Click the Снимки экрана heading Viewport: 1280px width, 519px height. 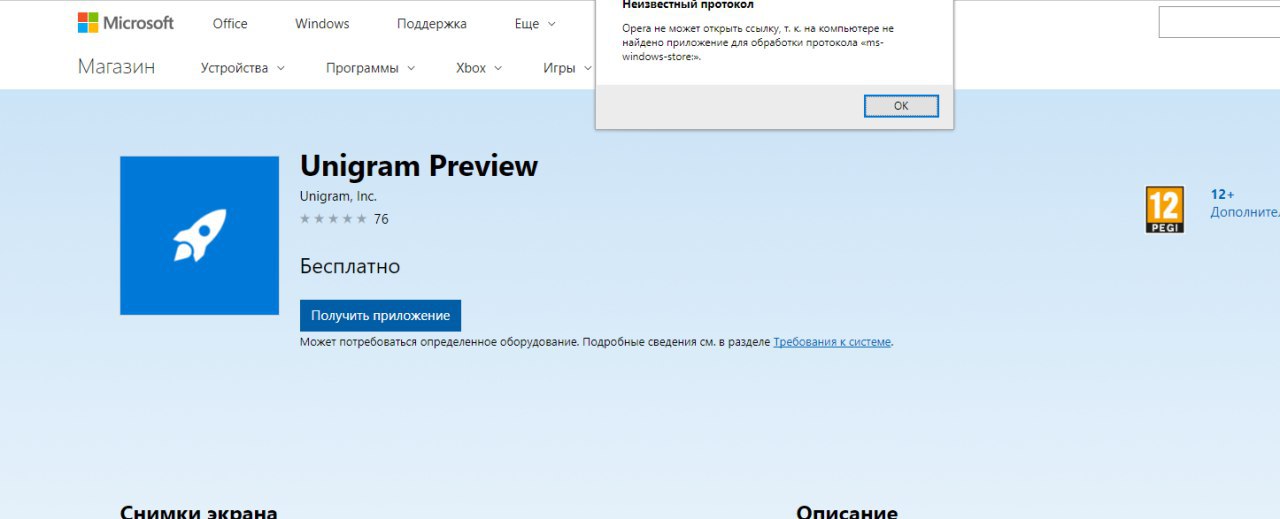click(x=198, y=511)
